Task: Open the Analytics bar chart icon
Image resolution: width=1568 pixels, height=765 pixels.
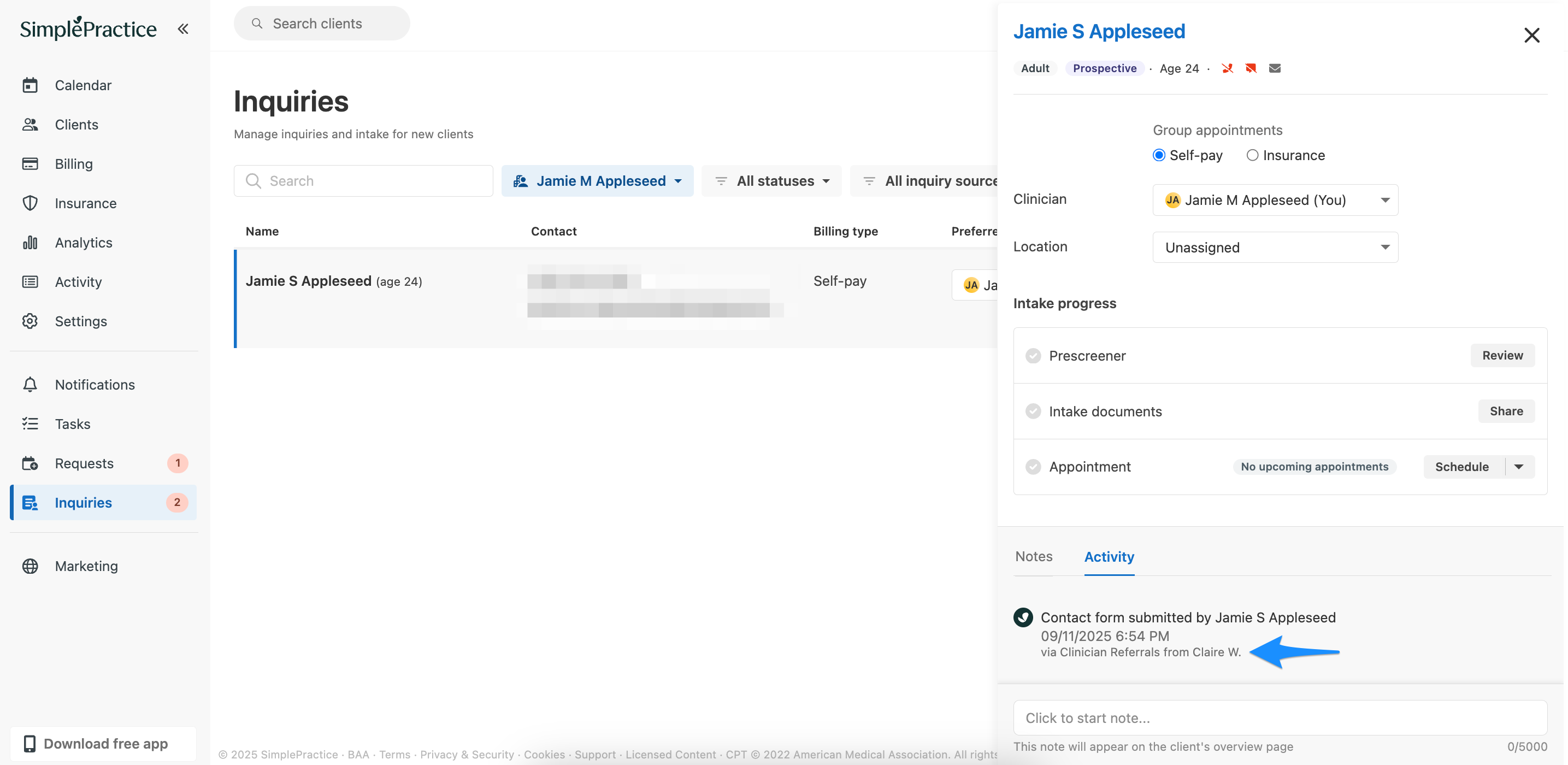Action: (x=30, y=242)
